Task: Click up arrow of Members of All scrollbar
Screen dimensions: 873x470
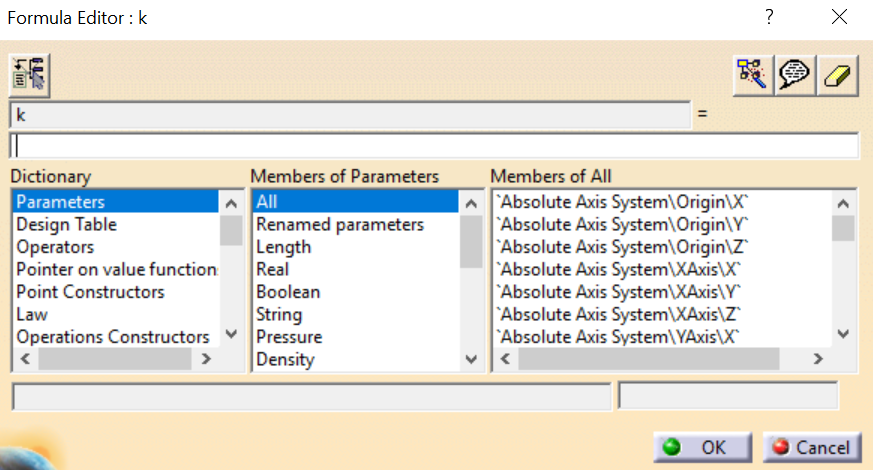Action: tap(843, 204)
